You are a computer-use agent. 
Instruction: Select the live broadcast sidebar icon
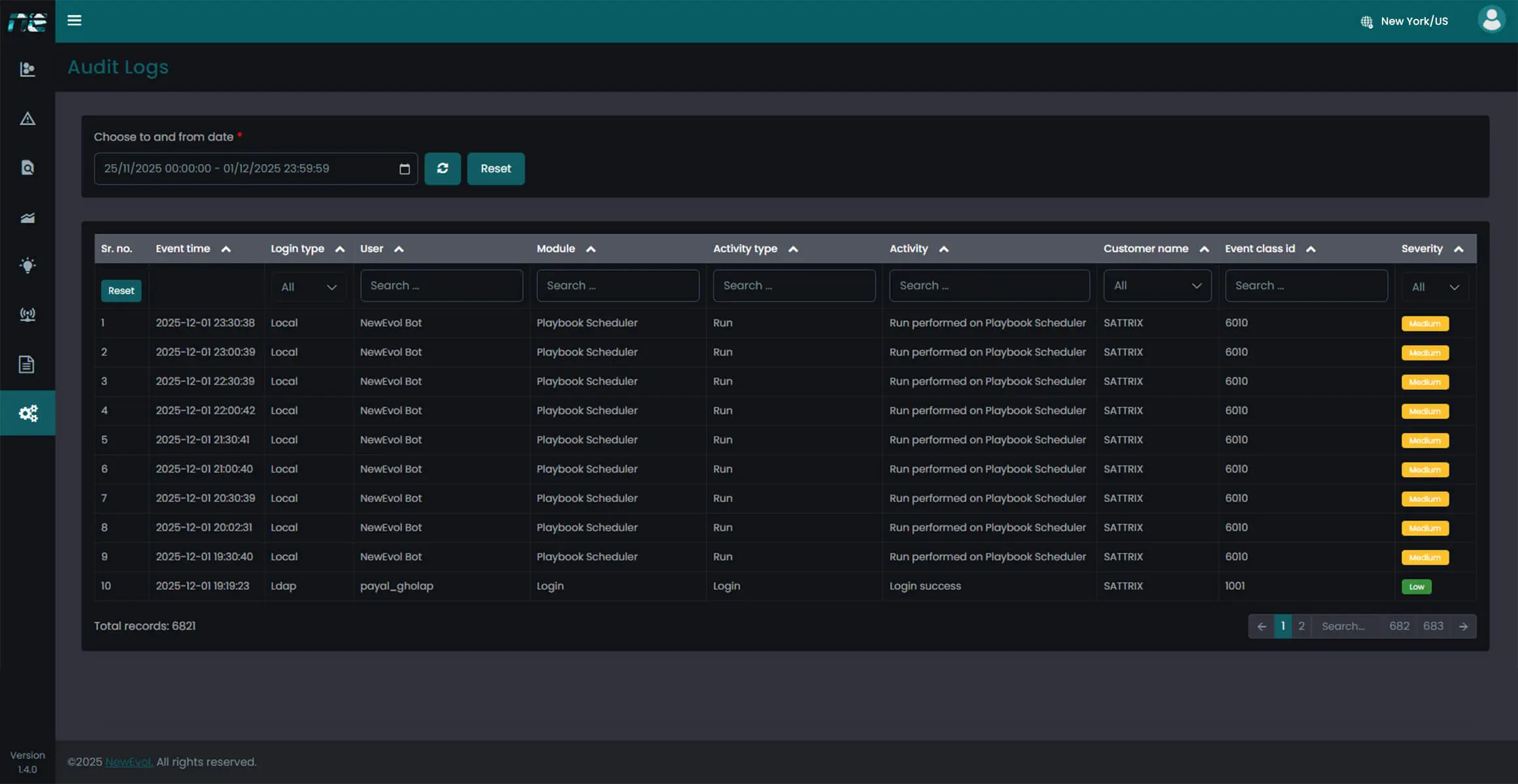(27, 315)
